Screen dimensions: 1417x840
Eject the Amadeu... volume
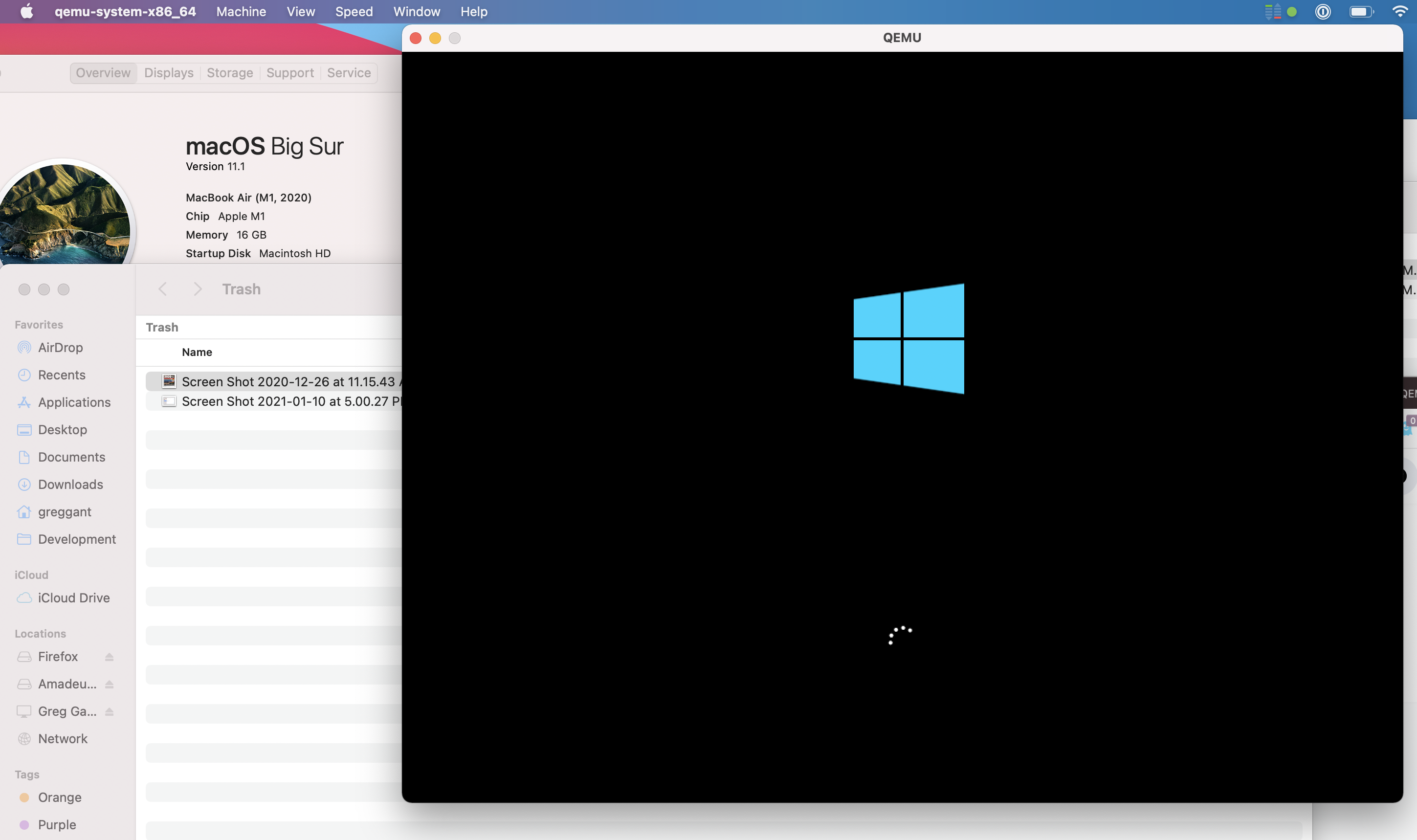tap(109, 684)
